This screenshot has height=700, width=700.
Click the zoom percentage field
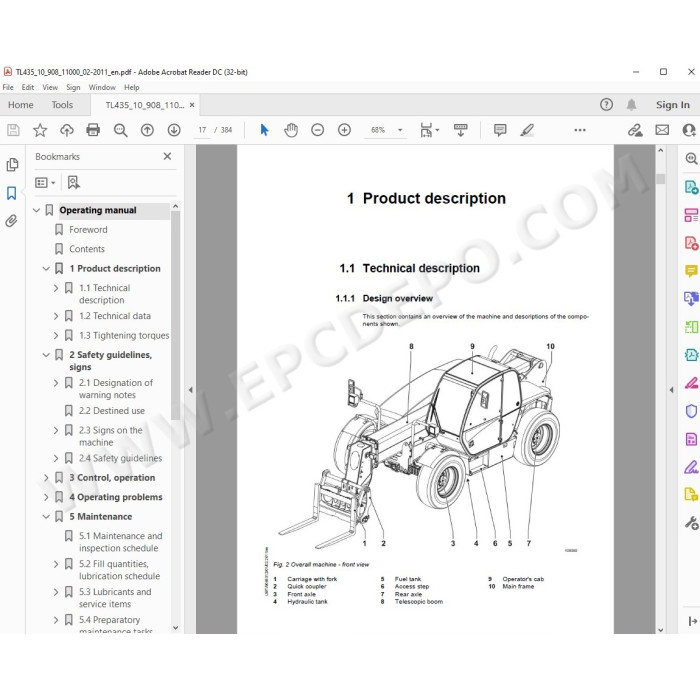pos(378,130)
